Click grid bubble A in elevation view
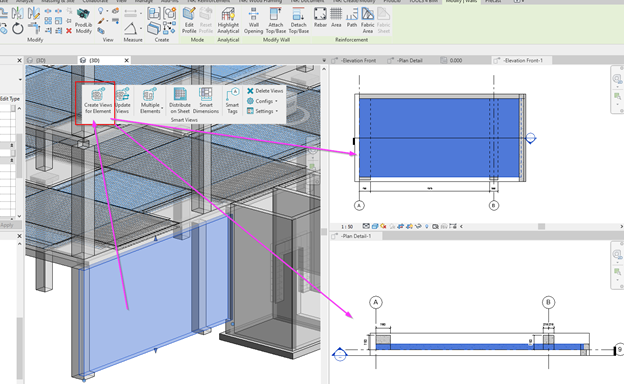Viewport: 624px width, 384px height. (359, 205)
